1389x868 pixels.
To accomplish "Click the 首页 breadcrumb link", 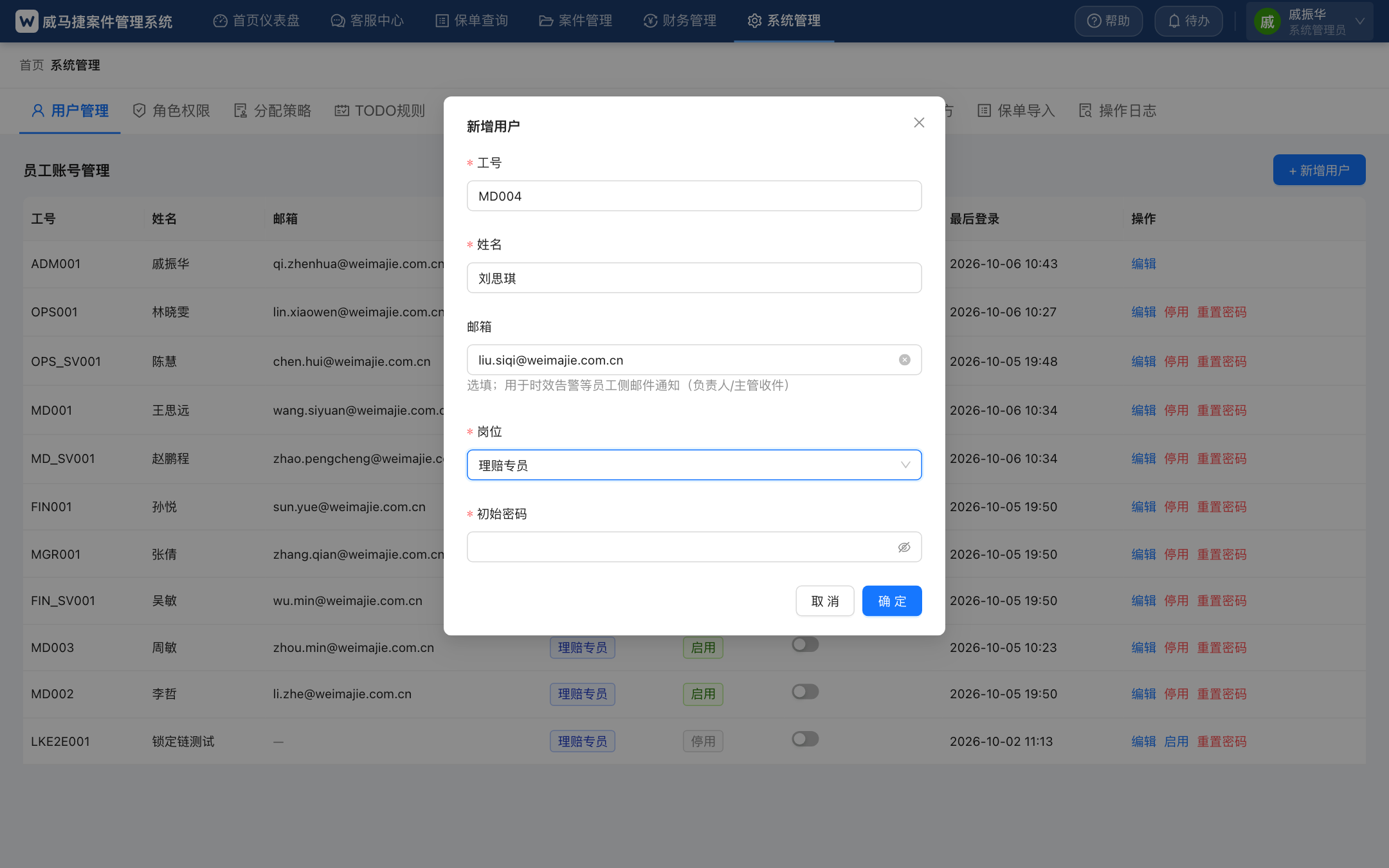I will pyautogui.click(x=32, y=65).
